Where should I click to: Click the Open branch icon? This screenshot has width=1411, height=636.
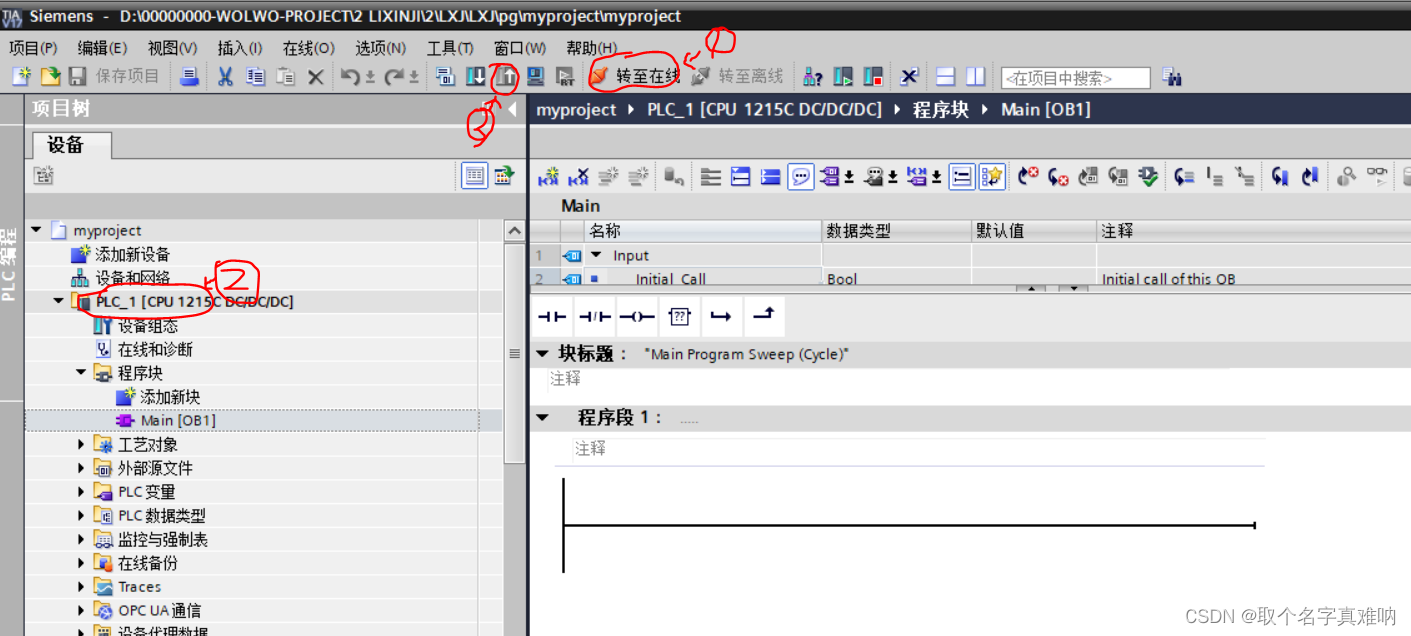tap(721, 316)
